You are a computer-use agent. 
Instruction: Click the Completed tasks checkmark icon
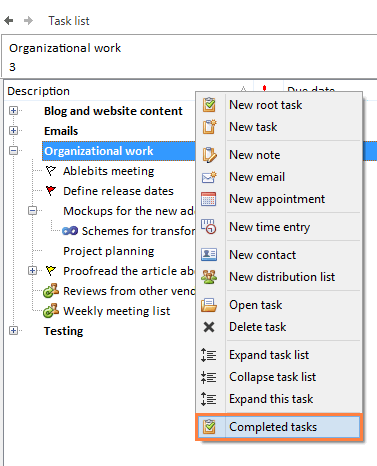(209, 427)
